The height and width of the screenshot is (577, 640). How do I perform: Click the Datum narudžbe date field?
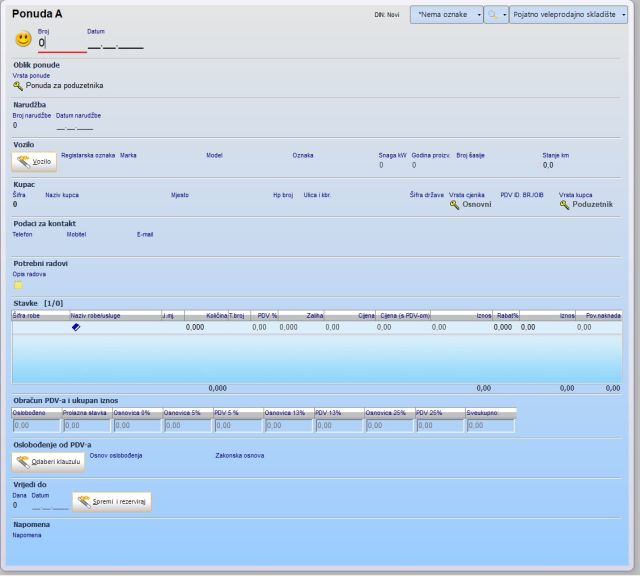point(75,126)
